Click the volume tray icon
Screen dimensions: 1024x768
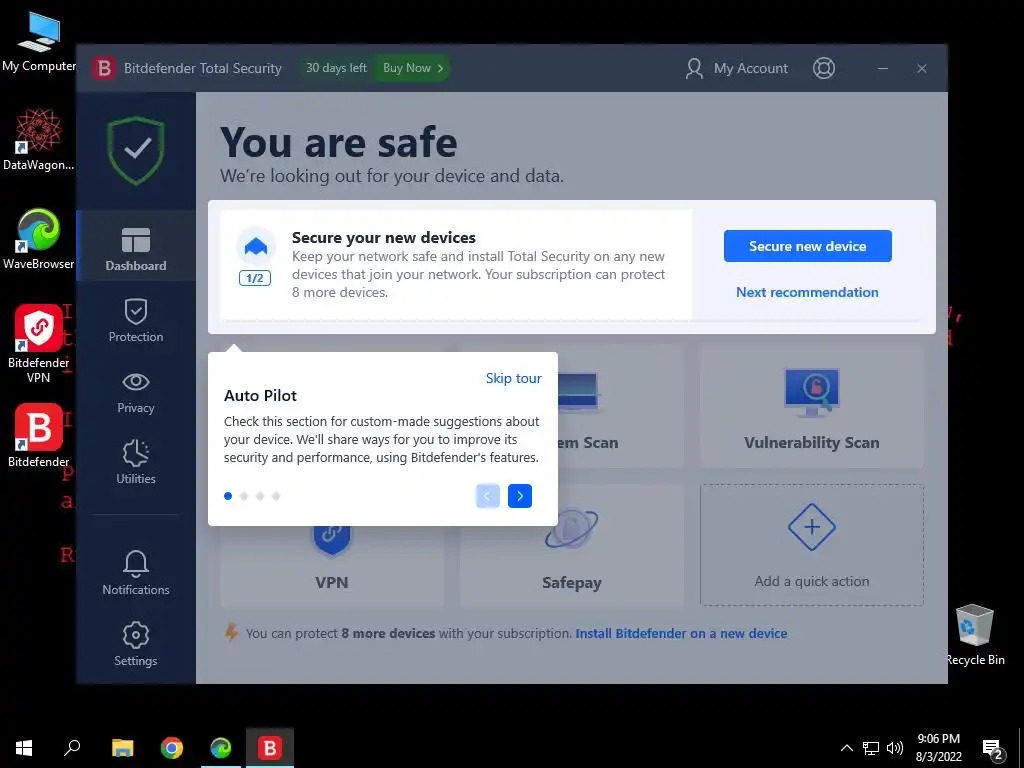(x=895, y=748)
